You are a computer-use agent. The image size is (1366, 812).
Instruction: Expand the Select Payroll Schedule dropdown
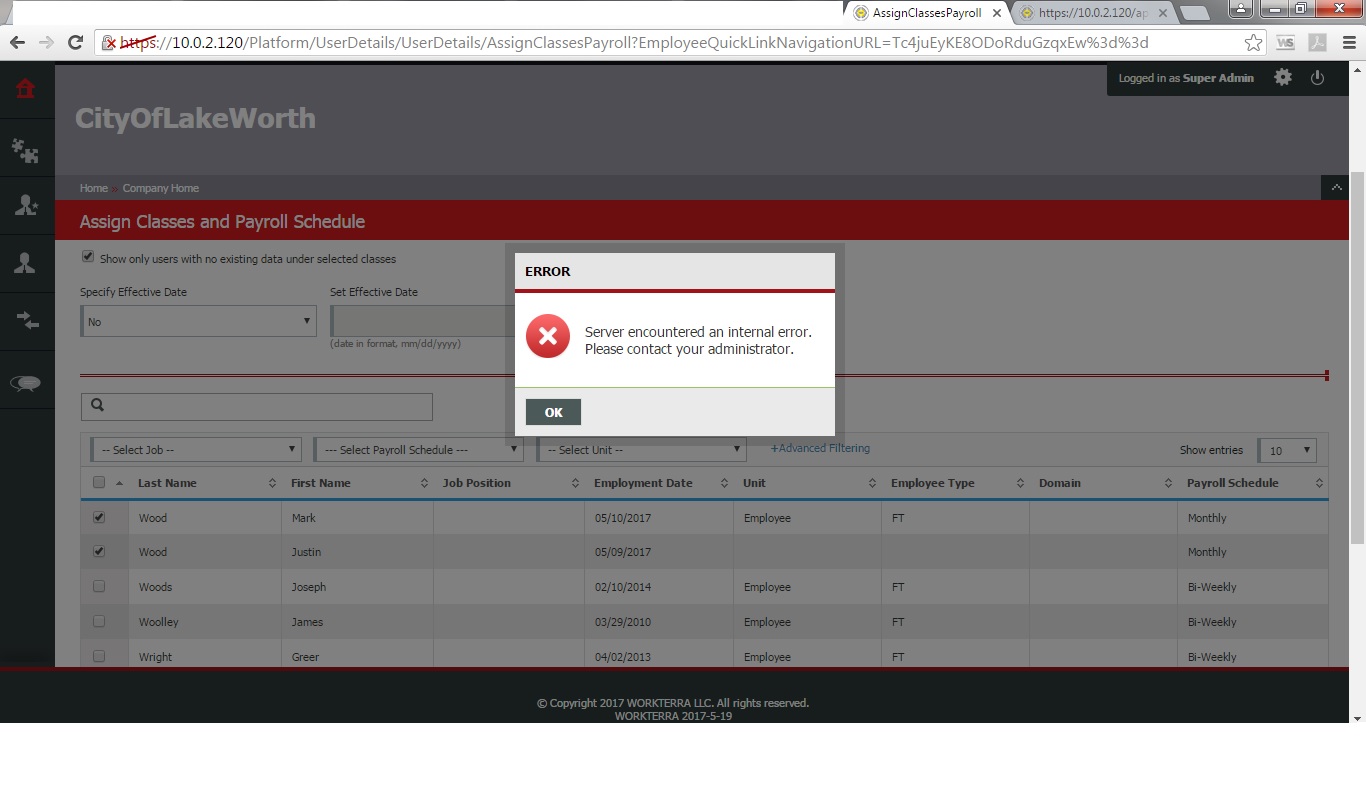(419, 450)
